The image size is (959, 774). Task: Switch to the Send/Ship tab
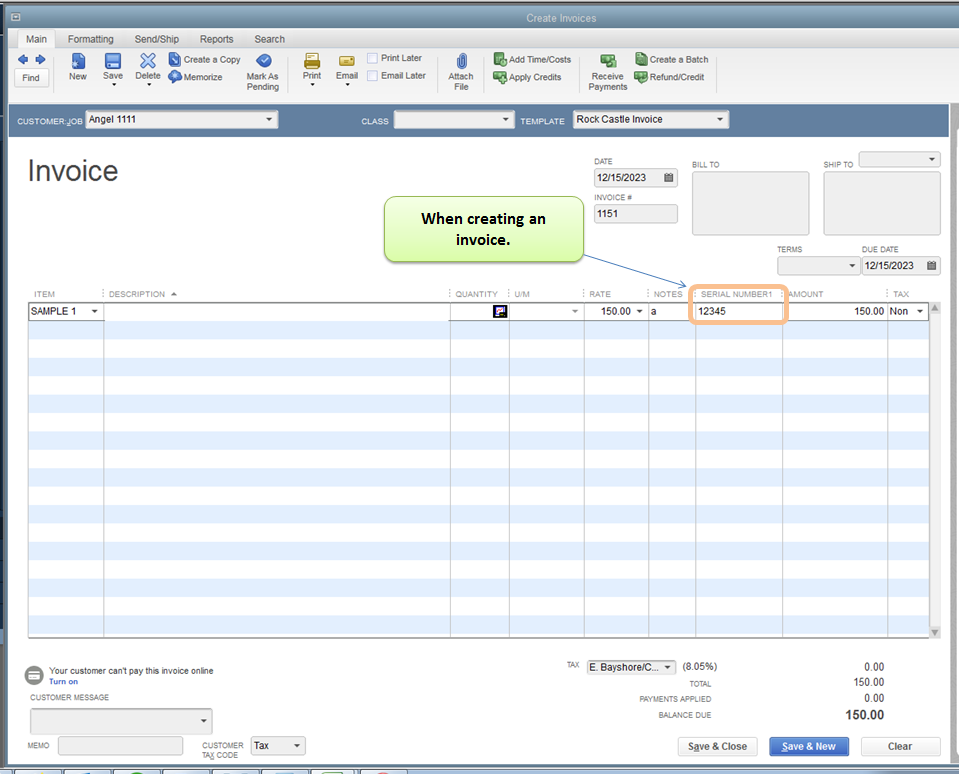pos(157,39)
